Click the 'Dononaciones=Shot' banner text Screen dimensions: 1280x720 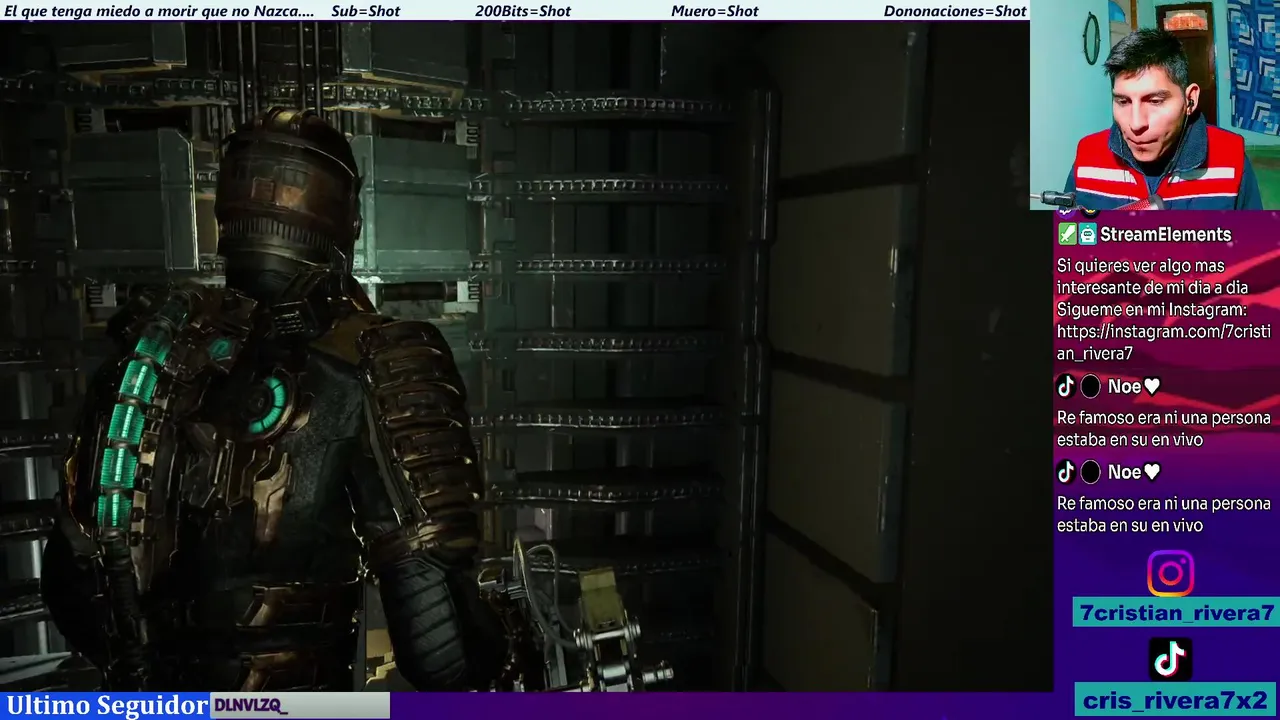pyautogui.click(x=955, y=11)
